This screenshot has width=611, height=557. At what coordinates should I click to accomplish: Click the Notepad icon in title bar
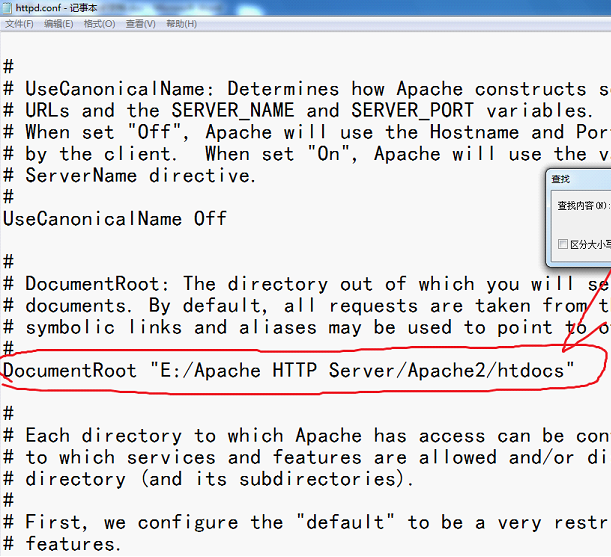(x=7, y=8)
